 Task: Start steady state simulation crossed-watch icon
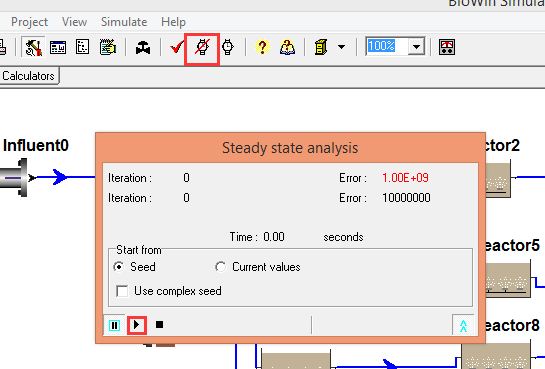coord(202,47)
